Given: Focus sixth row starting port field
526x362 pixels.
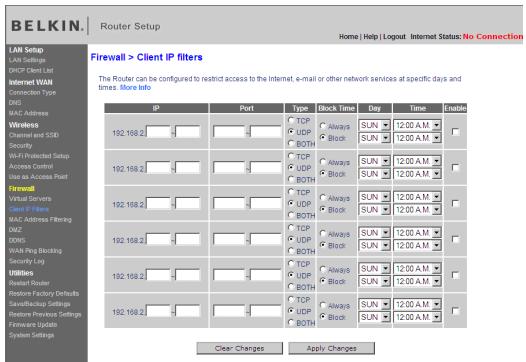Looking at the screenshot, I should (x=229, y=311).
